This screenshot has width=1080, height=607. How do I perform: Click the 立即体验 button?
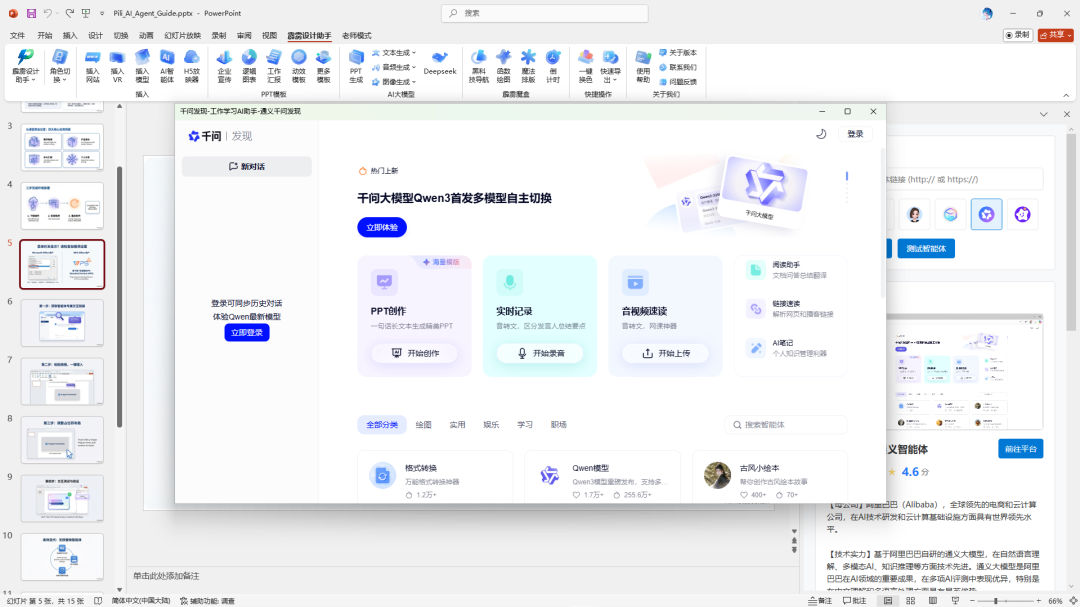382,227
